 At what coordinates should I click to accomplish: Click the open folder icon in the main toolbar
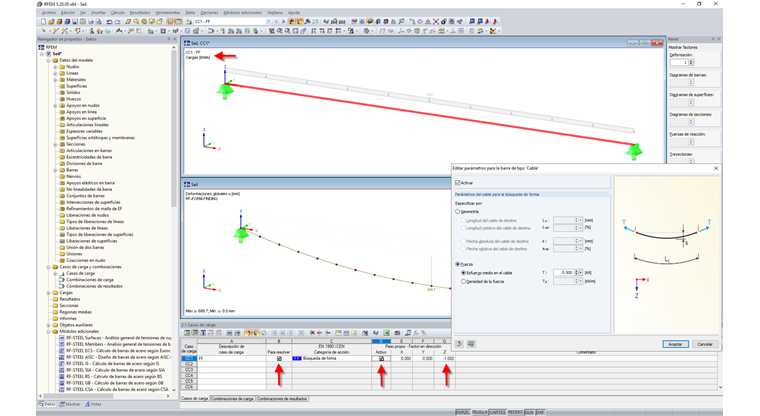click(x=51, y=21)
